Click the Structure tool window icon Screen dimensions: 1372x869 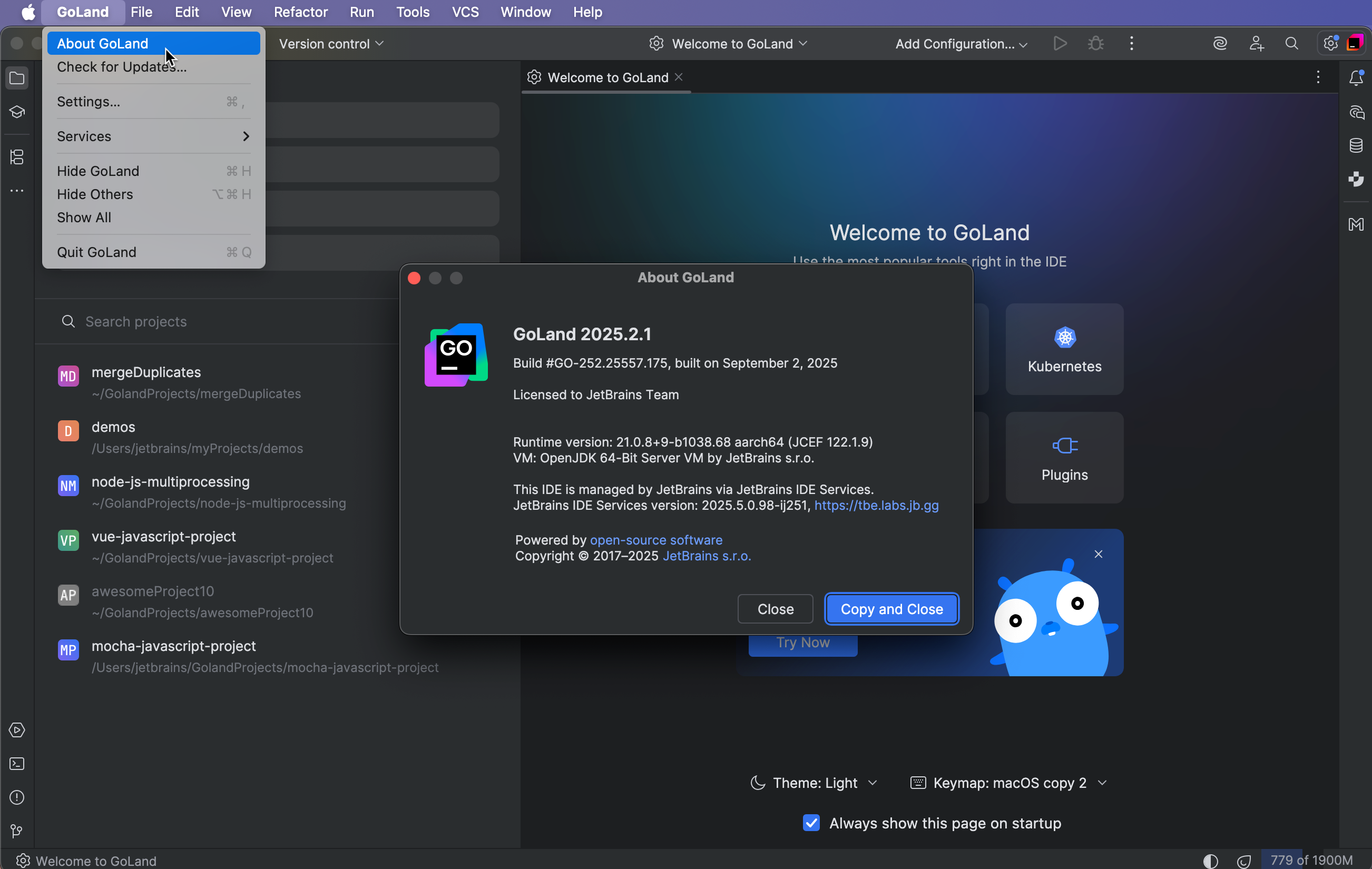tap(17, 156)
